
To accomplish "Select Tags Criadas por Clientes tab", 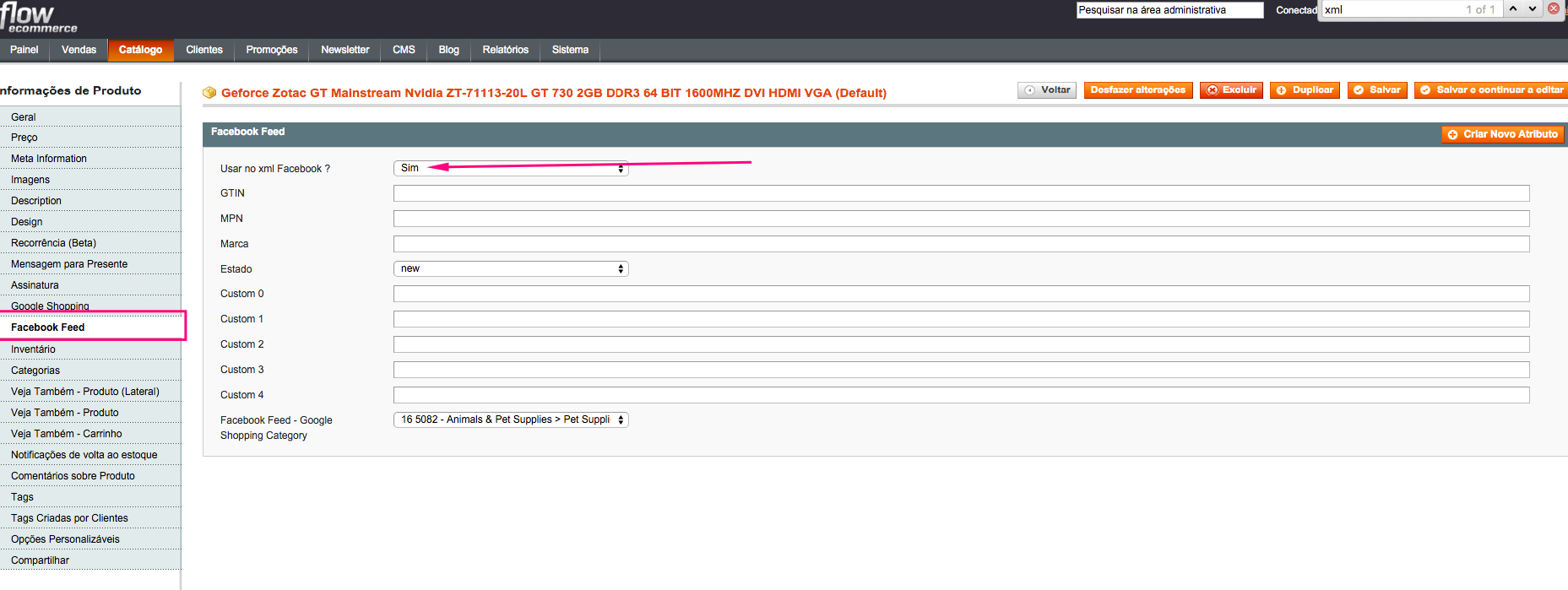I will (90, 518).
